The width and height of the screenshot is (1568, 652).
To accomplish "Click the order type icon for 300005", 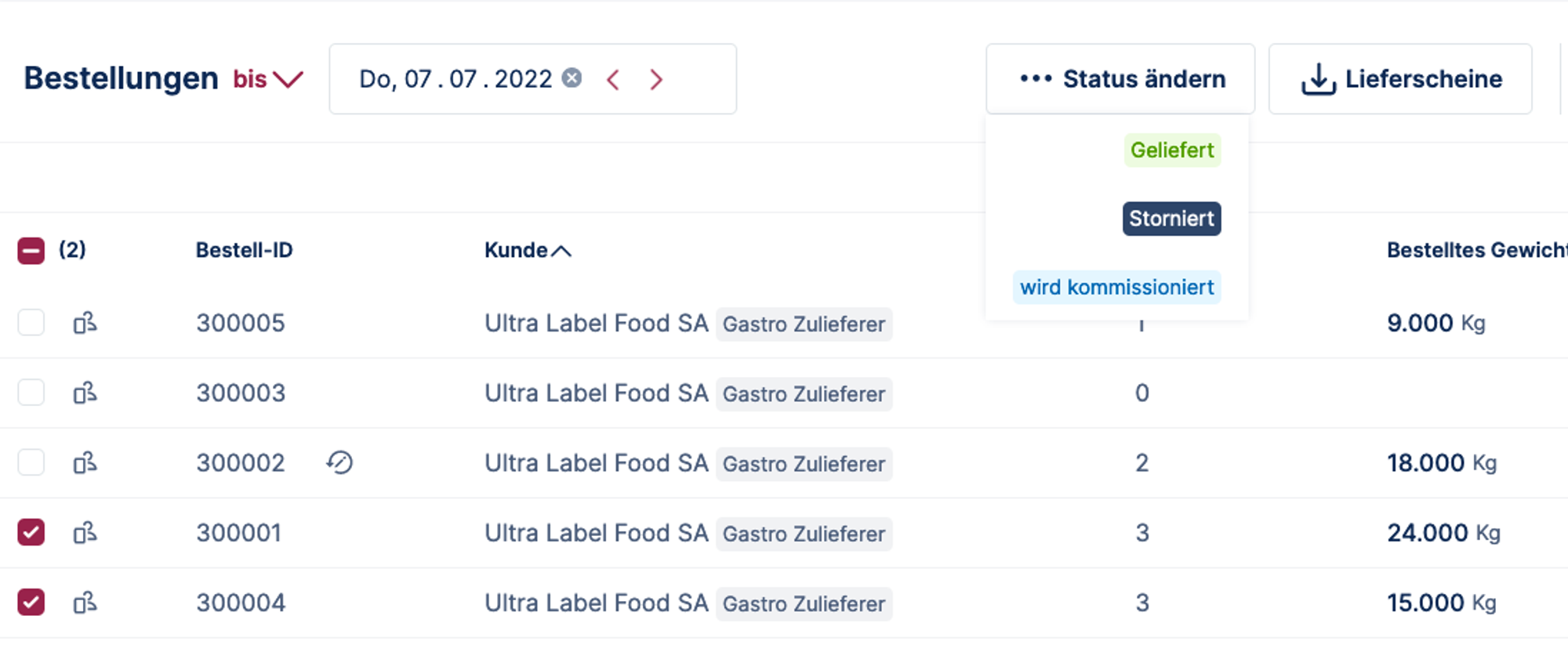I will pos(85,323).
